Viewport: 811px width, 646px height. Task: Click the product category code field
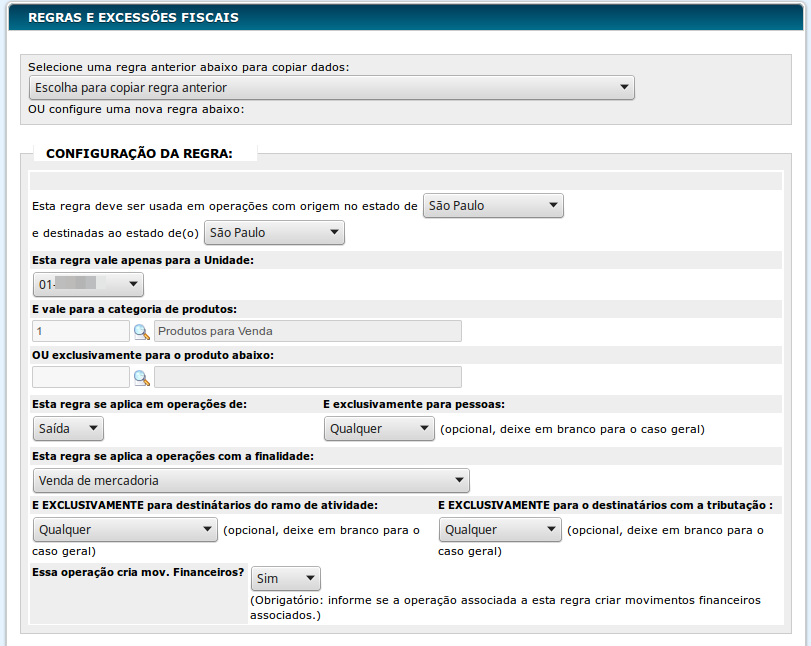point(80,331)
